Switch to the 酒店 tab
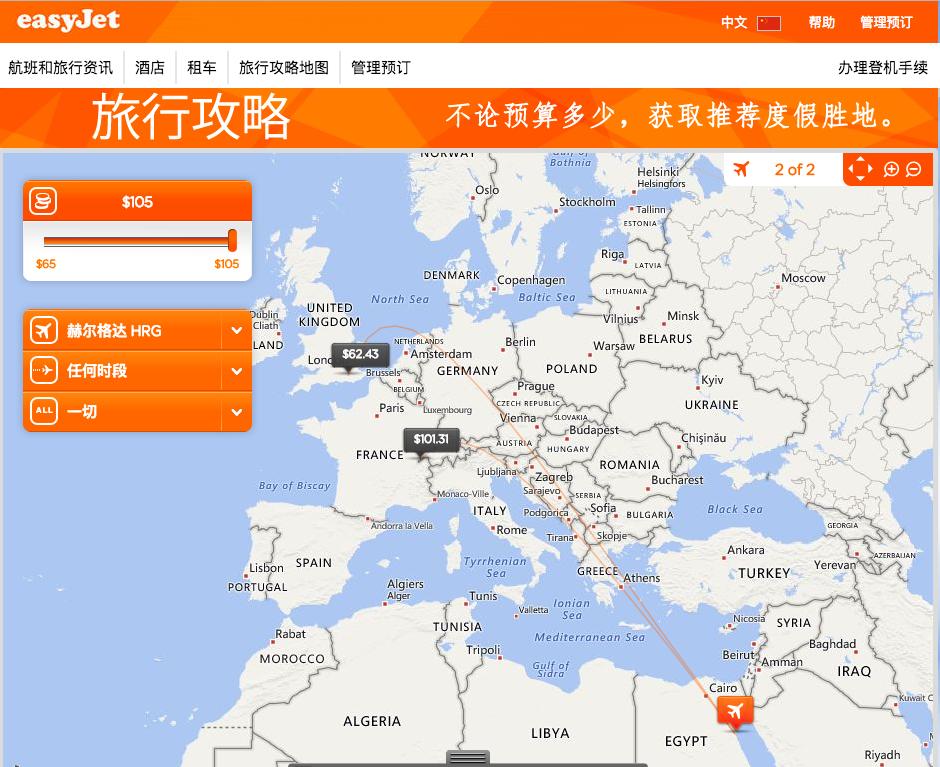The height and width of the screenshot is (767, 940). click(x=150, y=67)
